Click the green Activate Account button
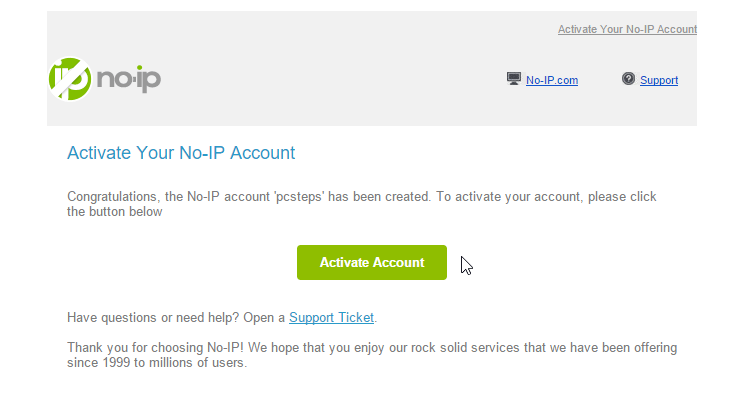 (x=372, y=263)
